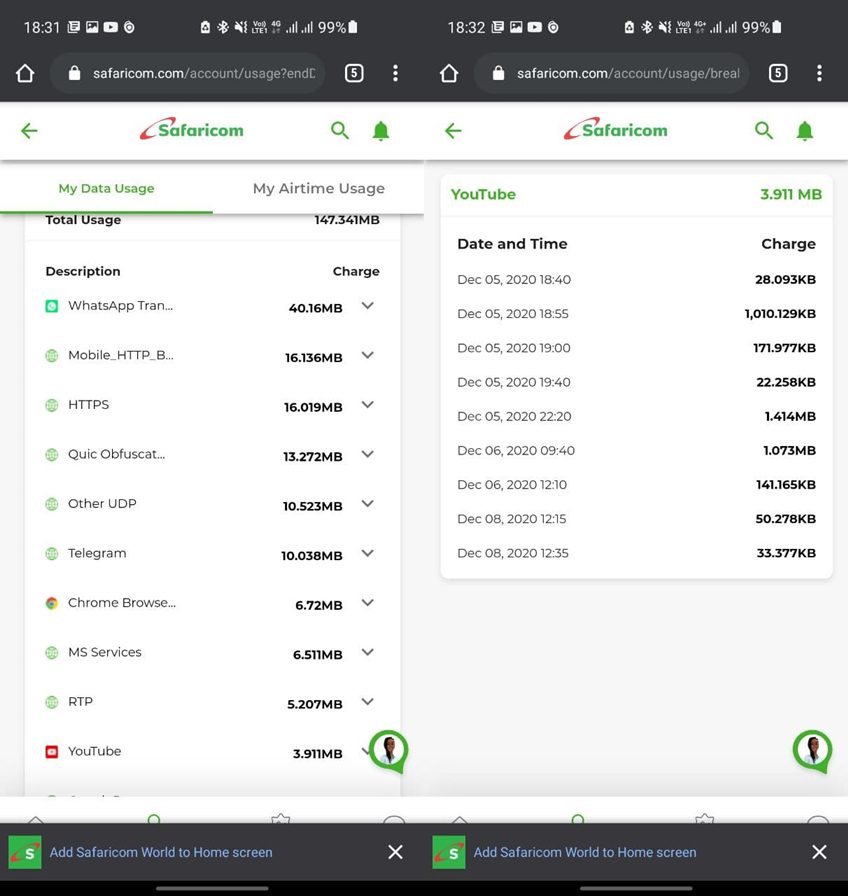848x896 pixels.
Task: Click the Safaricom logo on the right screen
Action: (x=616, y=130)
